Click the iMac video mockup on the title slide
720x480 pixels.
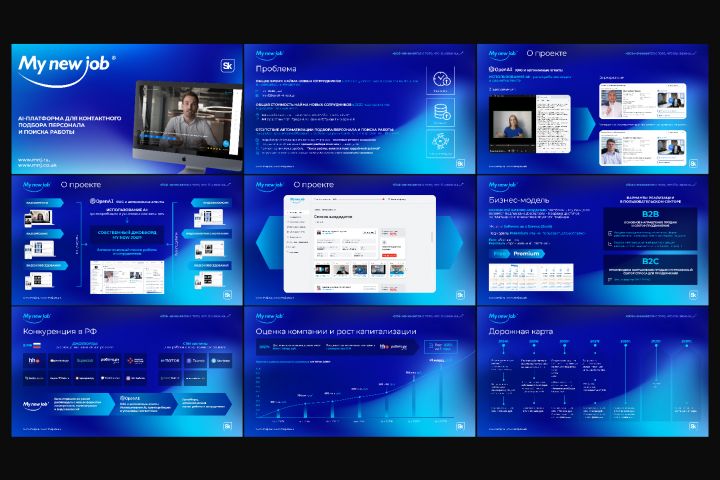pyautogui.click(x=188, y=125)
